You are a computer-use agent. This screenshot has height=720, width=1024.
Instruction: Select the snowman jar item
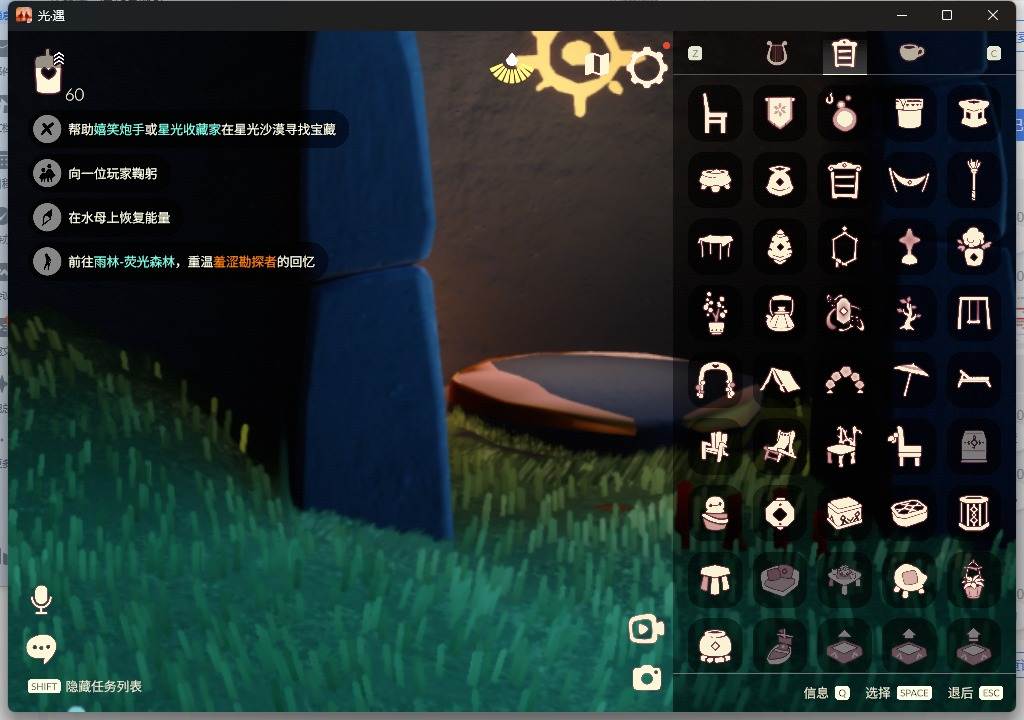tap(715, 514)
